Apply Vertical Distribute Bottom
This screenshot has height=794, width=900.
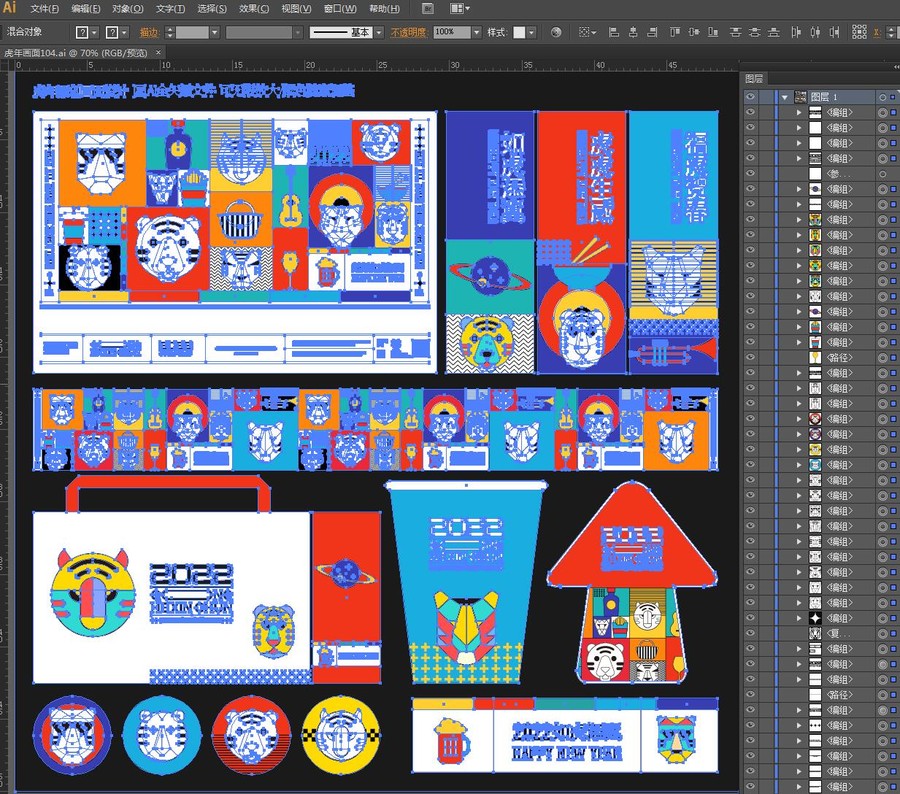coord(774,33)
